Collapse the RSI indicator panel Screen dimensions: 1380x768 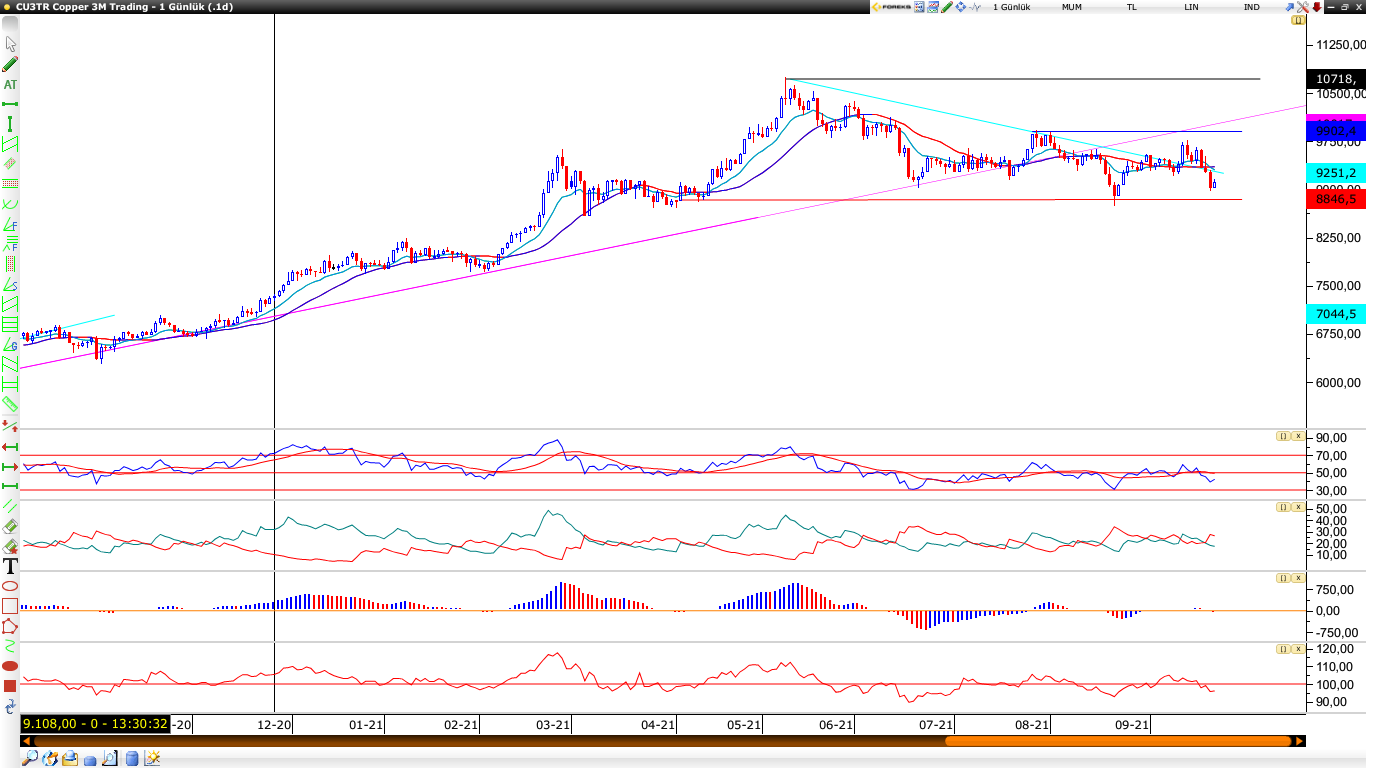click(1282, 436)
